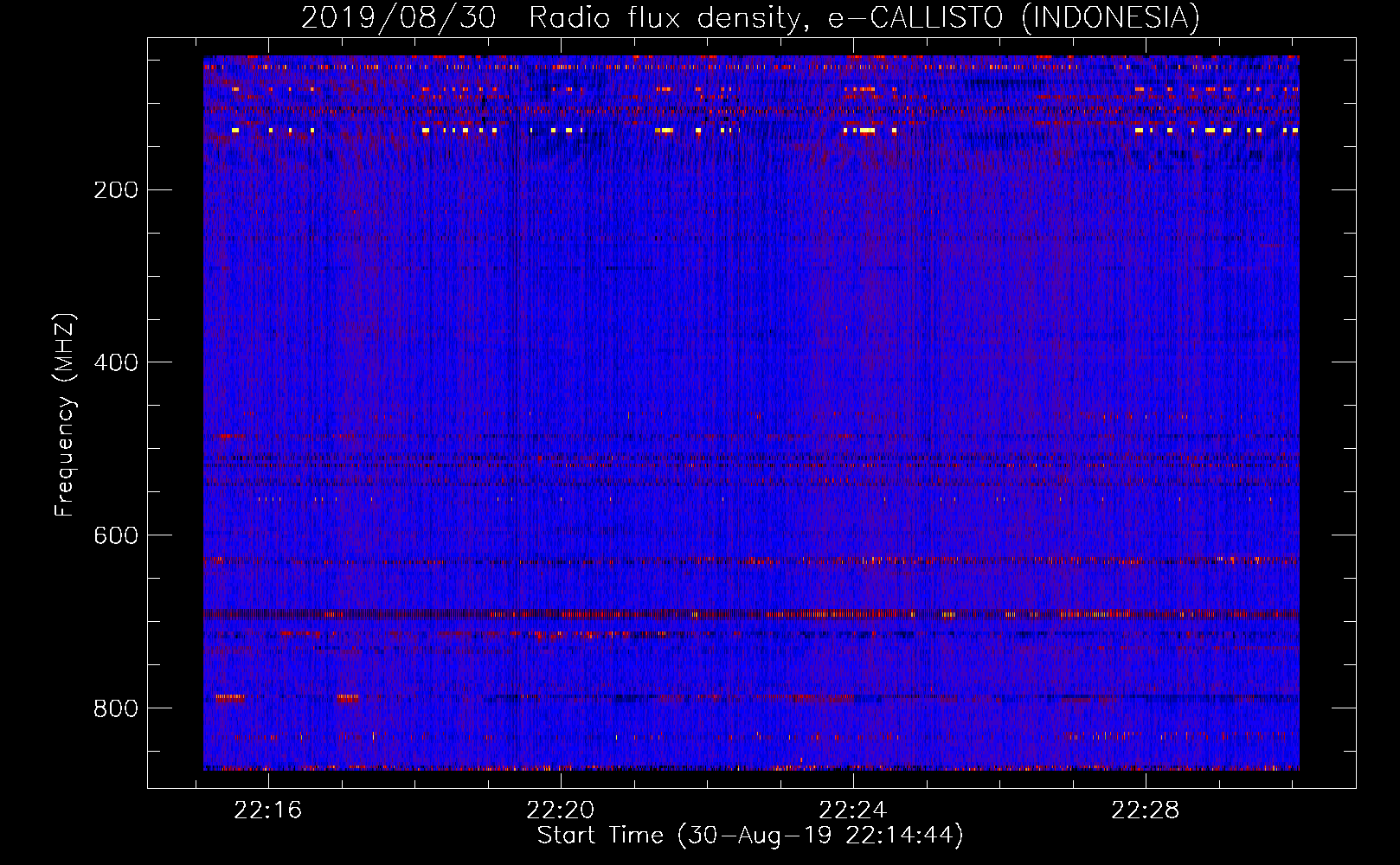Click the '22:28' time tick label

(x=1146, y=811)
